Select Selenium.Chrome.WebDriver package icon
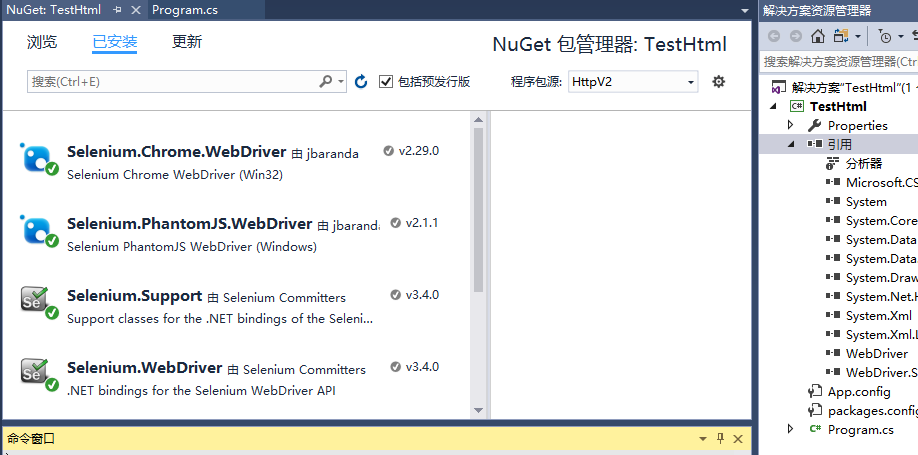Screen dimensions: 918x455 tap(39, 159)
